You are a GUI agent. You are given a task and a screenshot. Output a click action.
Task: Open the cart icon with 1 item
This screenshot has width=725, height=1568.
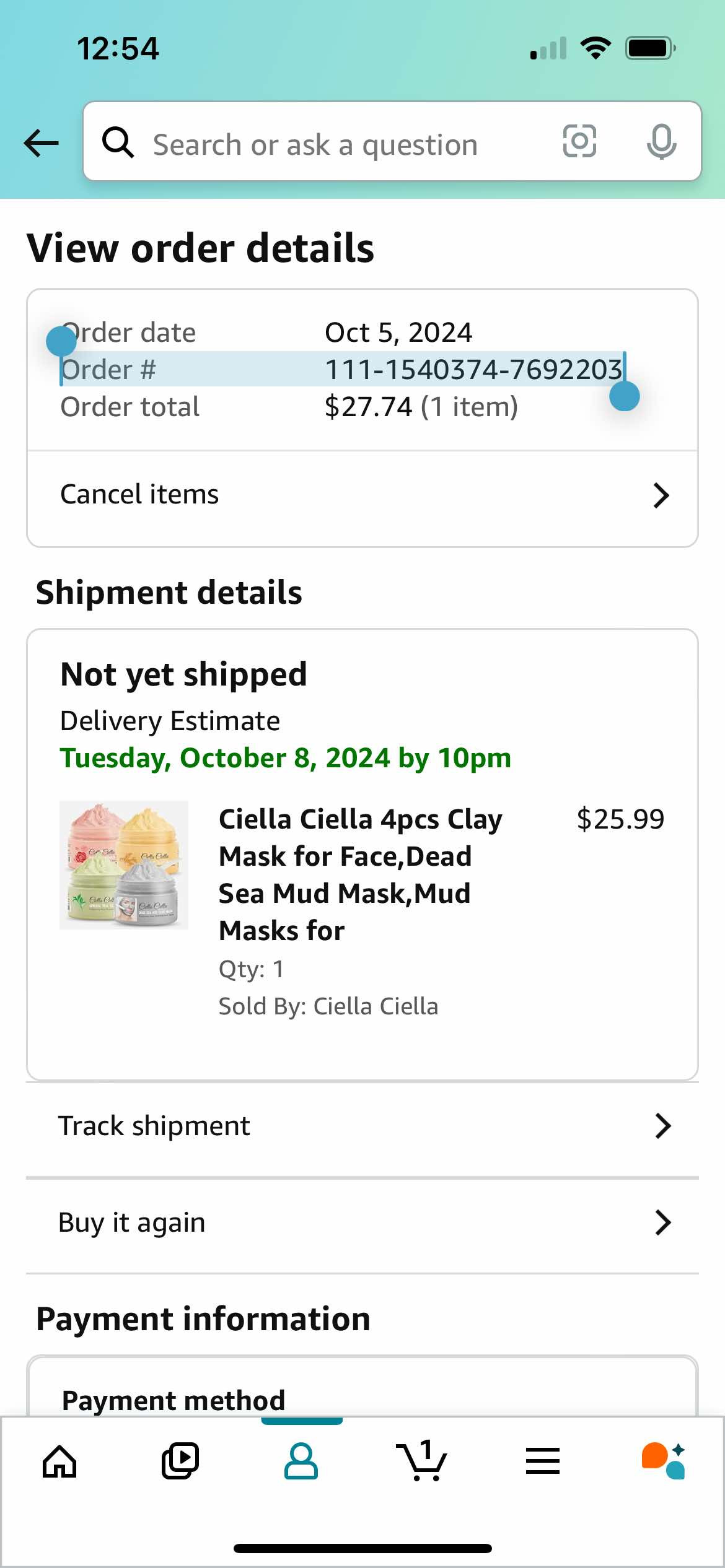[423, 1461]
